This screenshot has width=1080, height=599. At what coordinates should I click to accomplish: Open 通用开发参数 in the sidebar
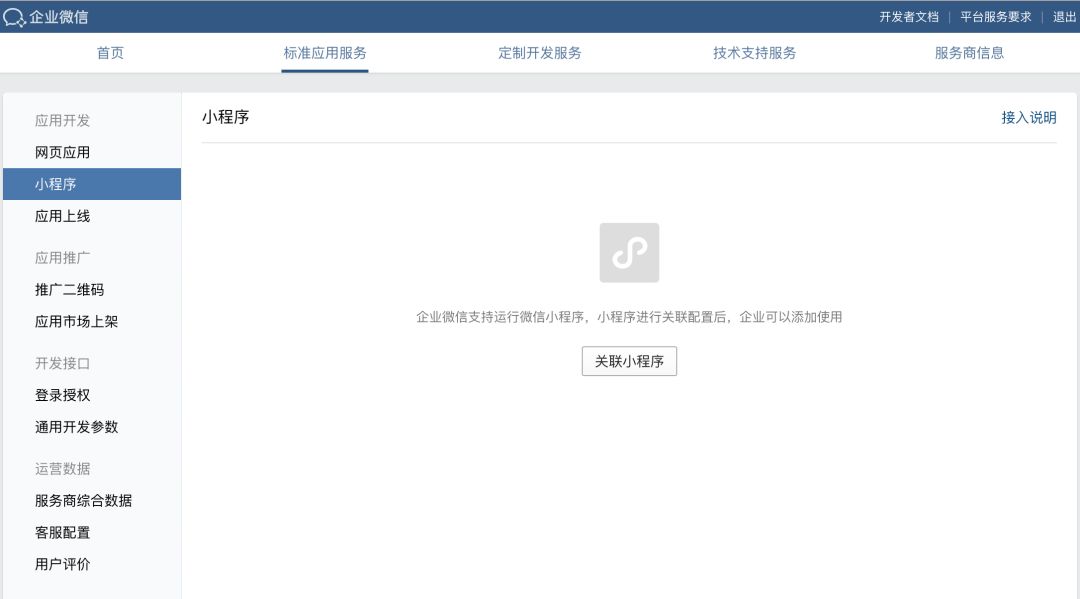[x=92, y=427]
